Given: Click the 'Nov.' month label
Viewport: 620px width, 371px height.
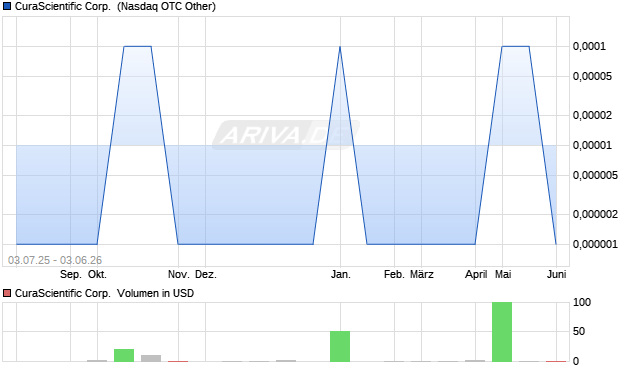Looking at the screenshot, I should point(178,274).
